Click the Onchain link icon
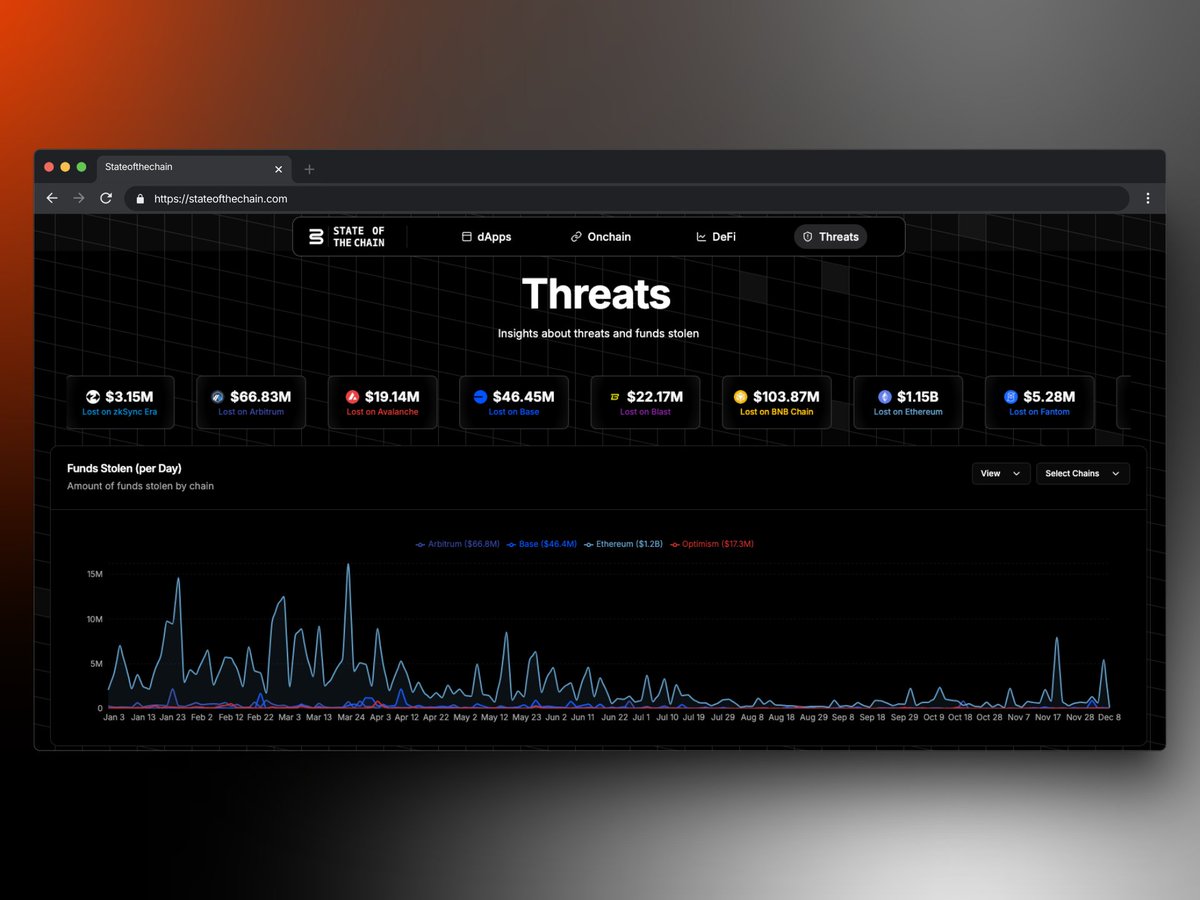 (576, 237)
